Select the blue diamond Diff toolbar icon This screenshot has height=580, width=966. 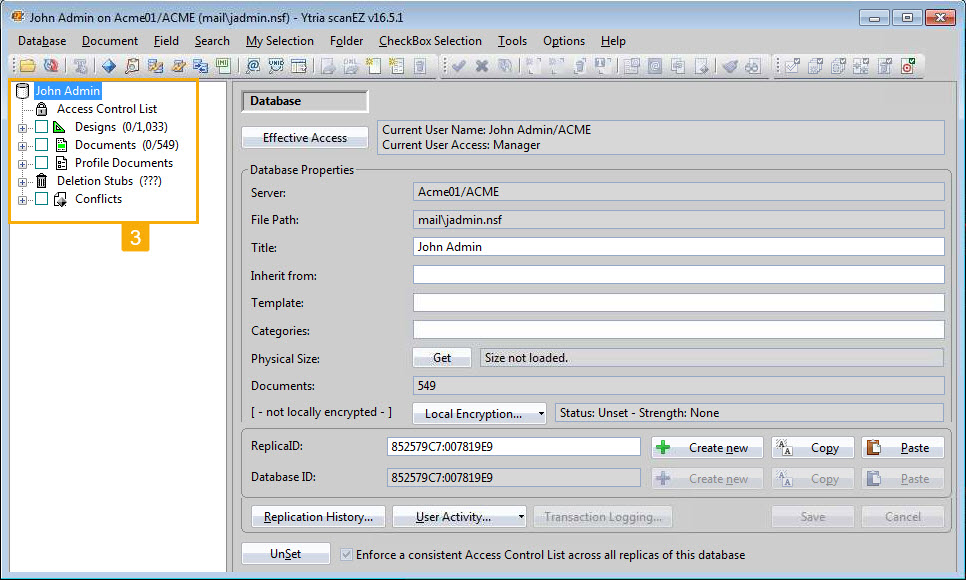click(x=107, y=66)
